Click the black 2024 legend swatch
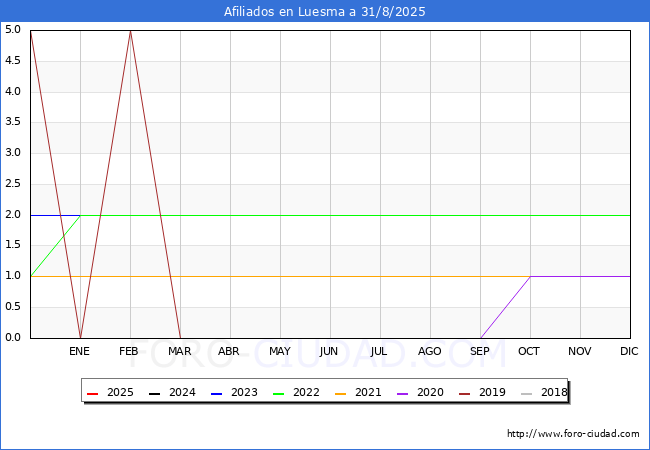The height and width of the screenshot is (450, 650). click(x=154, y=393)
